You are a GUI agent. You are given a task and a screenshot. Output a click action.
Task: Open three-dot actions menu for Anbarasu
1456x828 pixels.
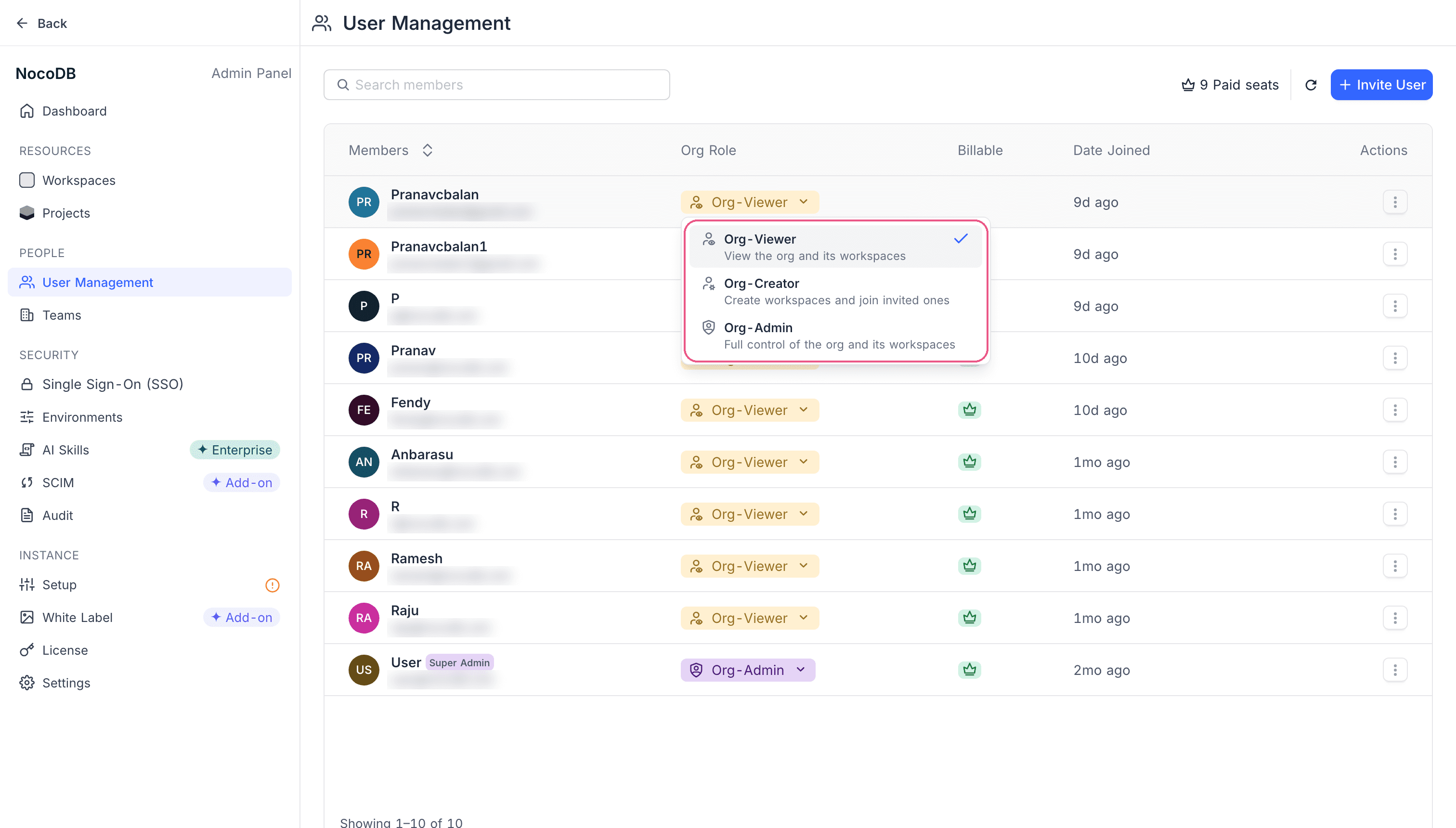[x=1394, y=462]
